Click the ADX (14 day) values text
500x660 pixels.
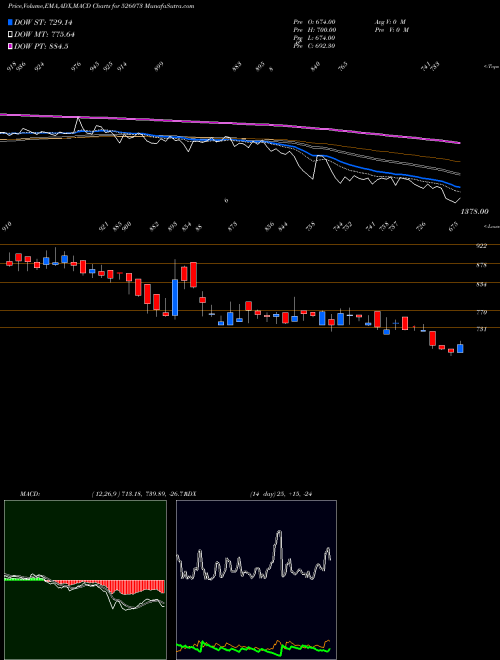click(x=280, y=494)
